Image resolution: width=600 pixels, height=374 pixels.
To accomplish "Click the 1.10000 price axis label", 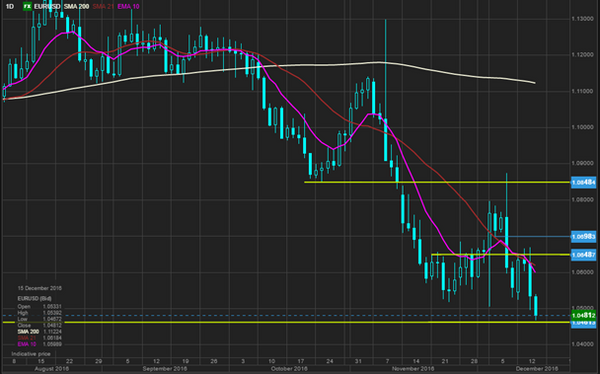I will (x=582, y=127).
